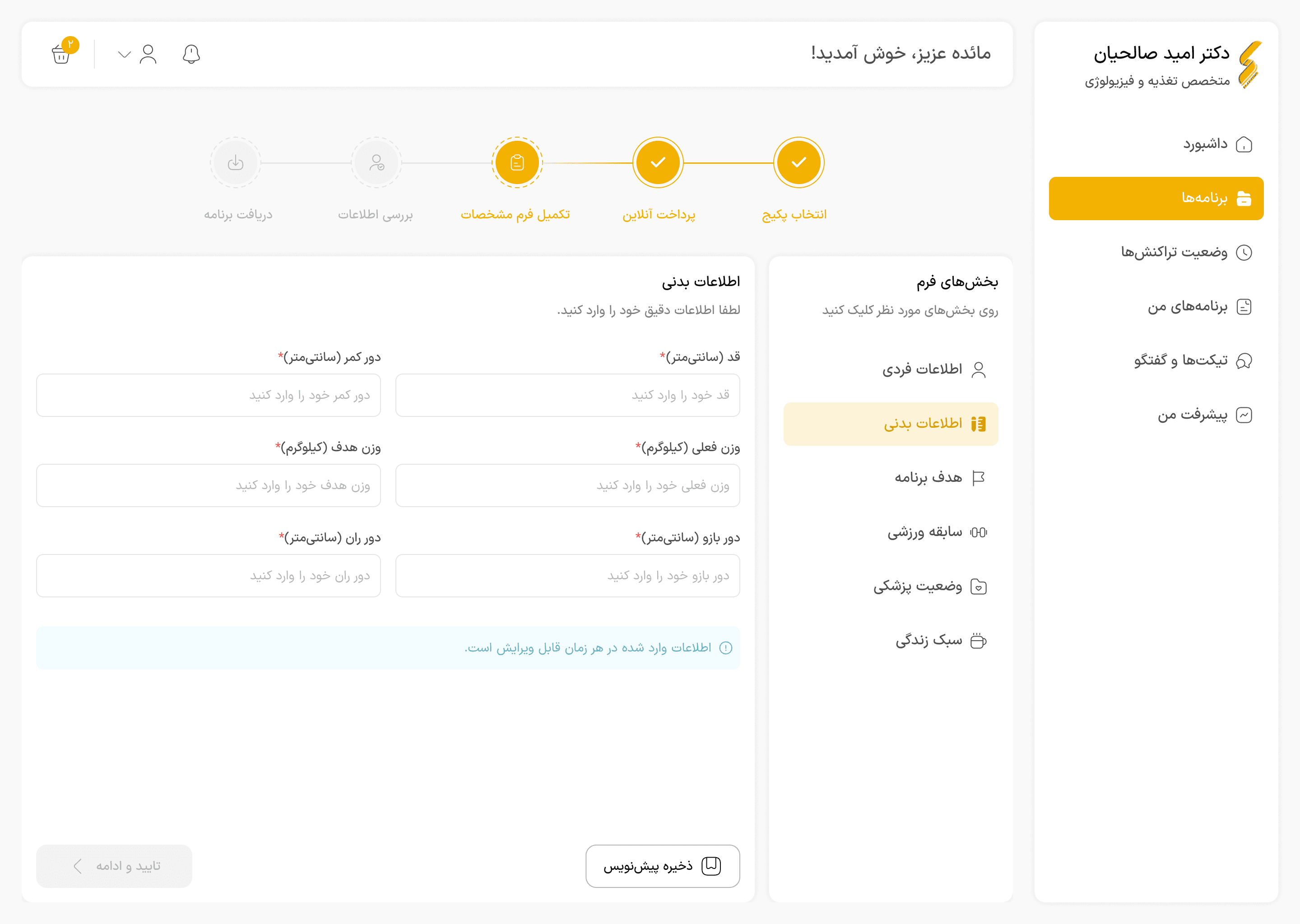Select the انتخاب پکیج completed step checkmark
Screen dimensions: 1300x924
[x=799, y=163]
